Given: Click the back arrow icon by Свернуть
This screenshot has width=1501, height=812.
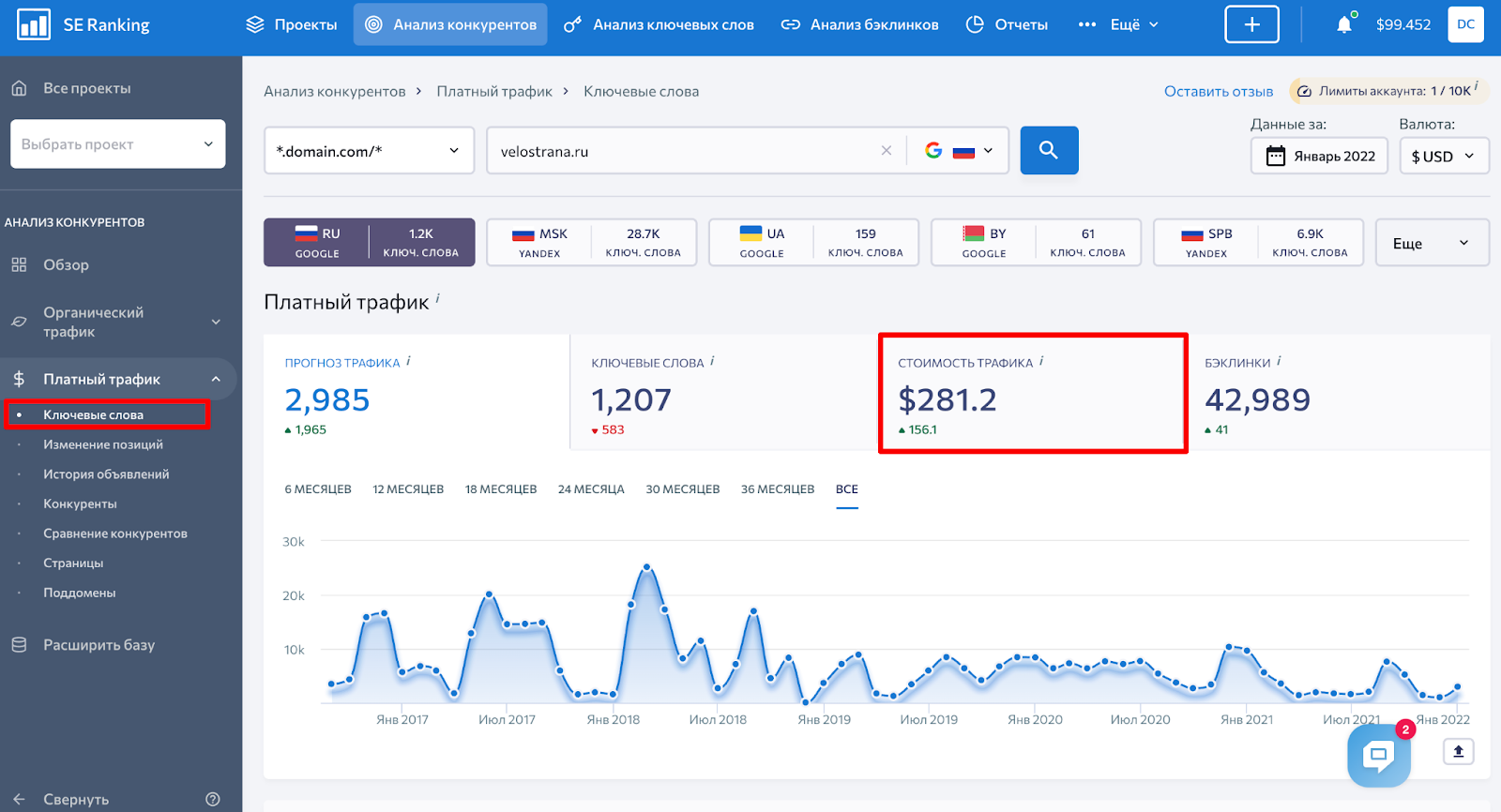Looking at the screenshot, I should (x=19, y=799).
